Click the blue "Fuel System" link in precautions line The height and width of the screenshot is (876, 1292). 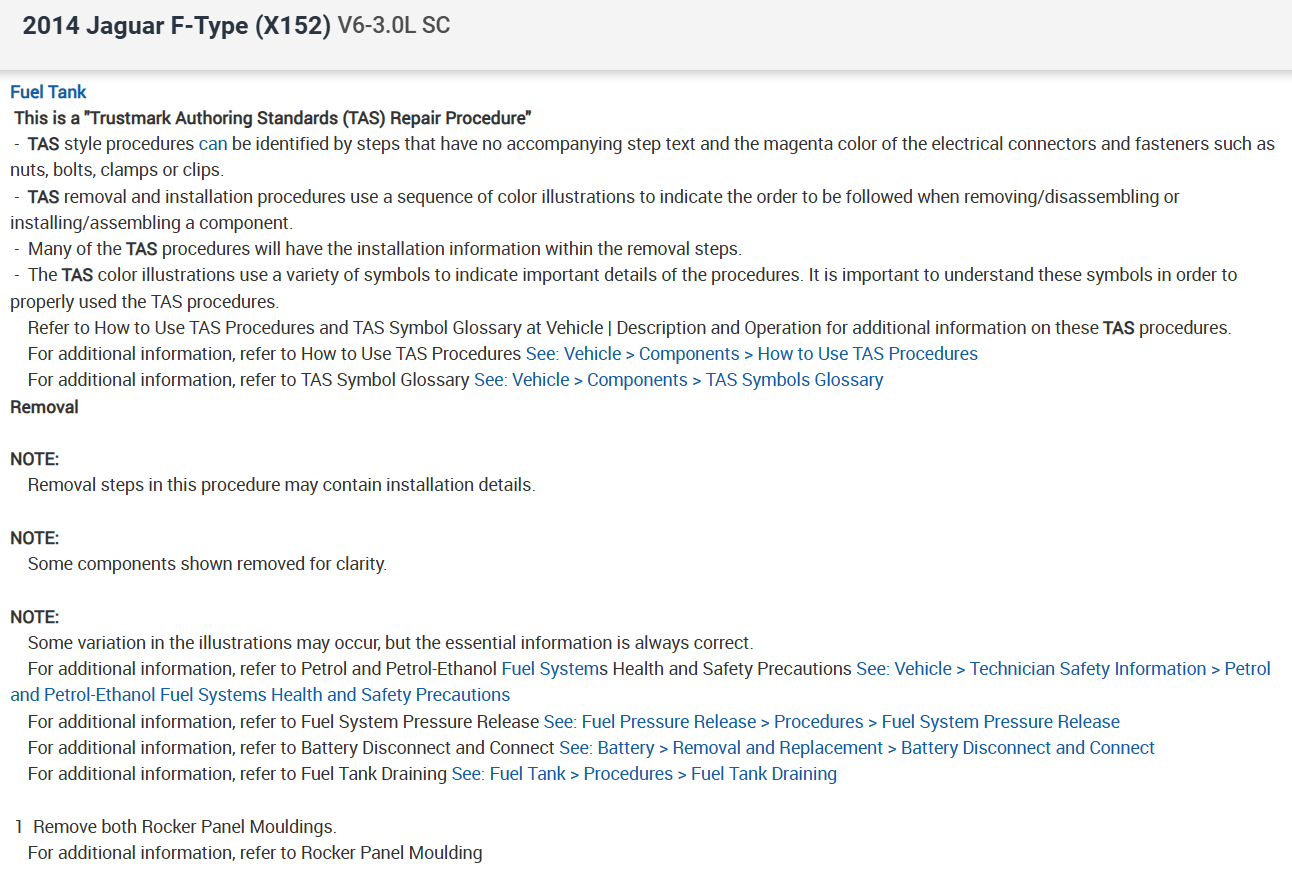(548, 669)
